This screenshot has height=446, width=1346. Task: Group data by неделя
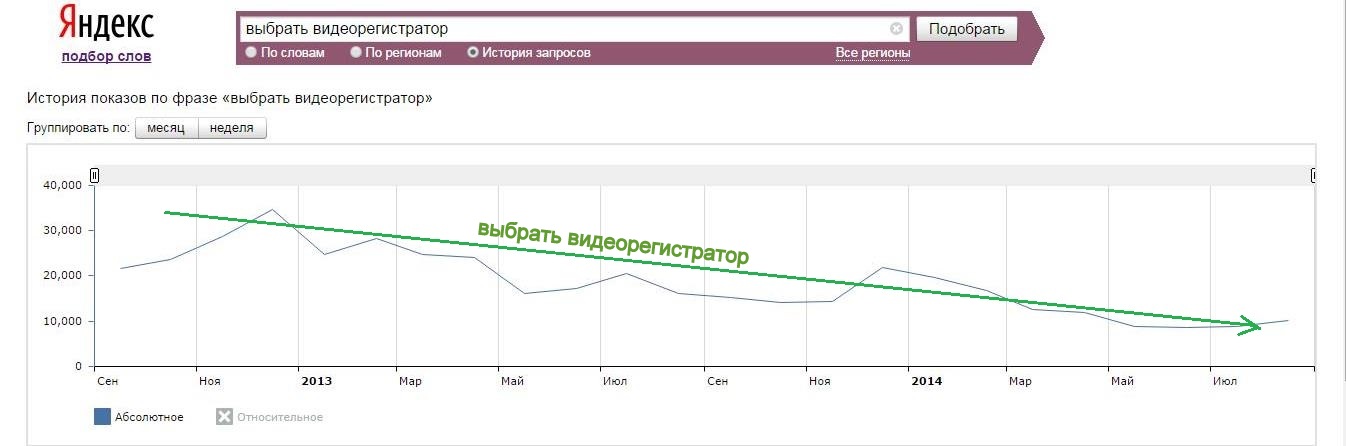point(232,128)
